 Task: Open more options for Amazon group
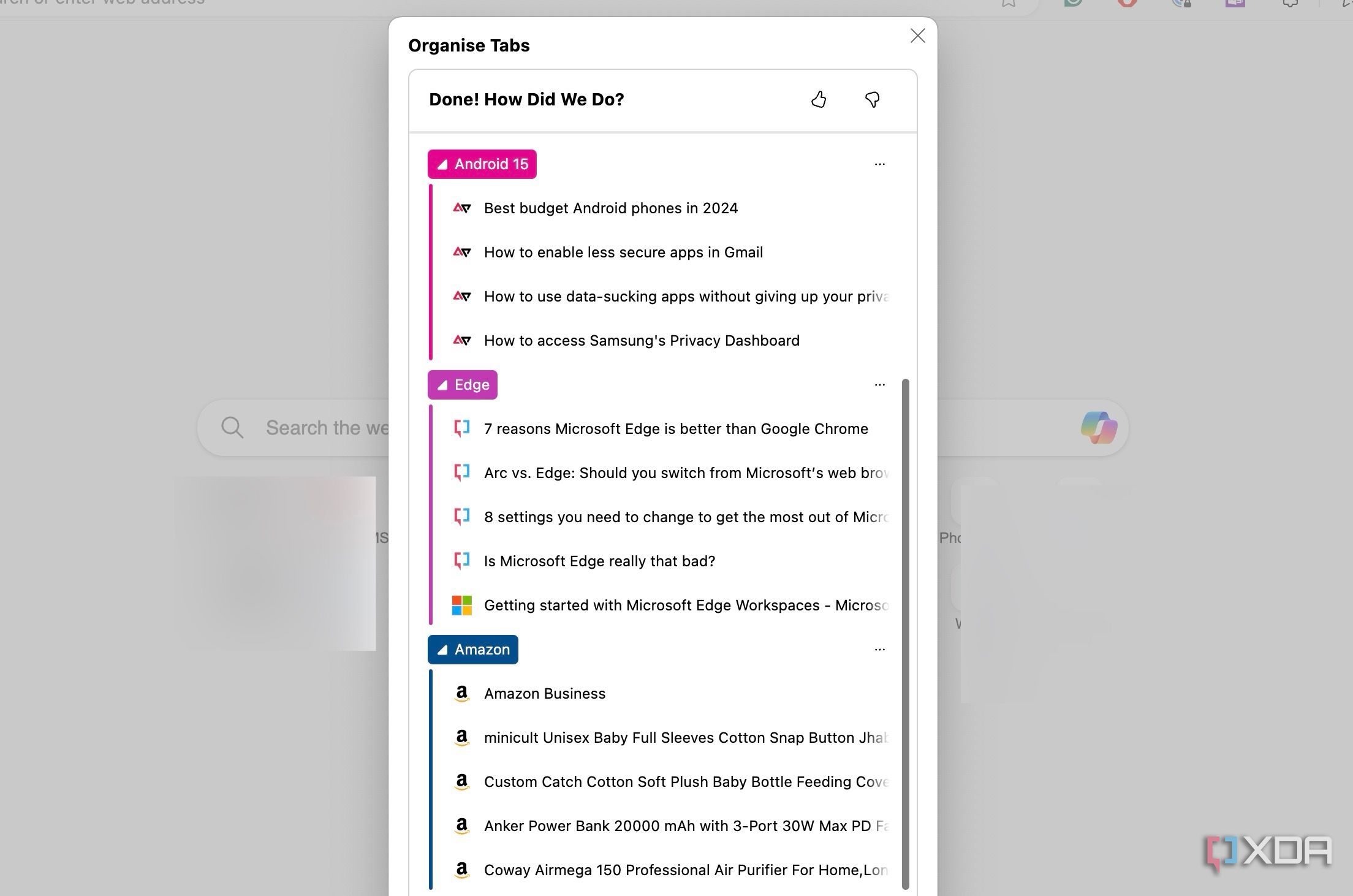pyautogui.click(x=879, y=650)
